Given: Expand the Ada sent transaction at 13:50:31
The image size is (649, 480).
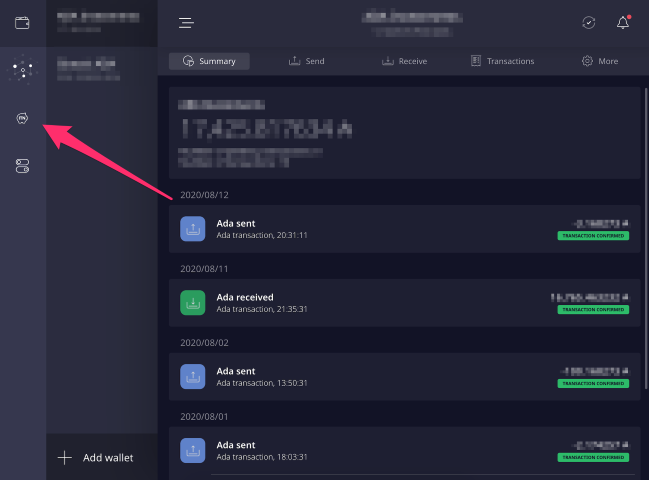Looking at the screenshot, I should (404, 377).
